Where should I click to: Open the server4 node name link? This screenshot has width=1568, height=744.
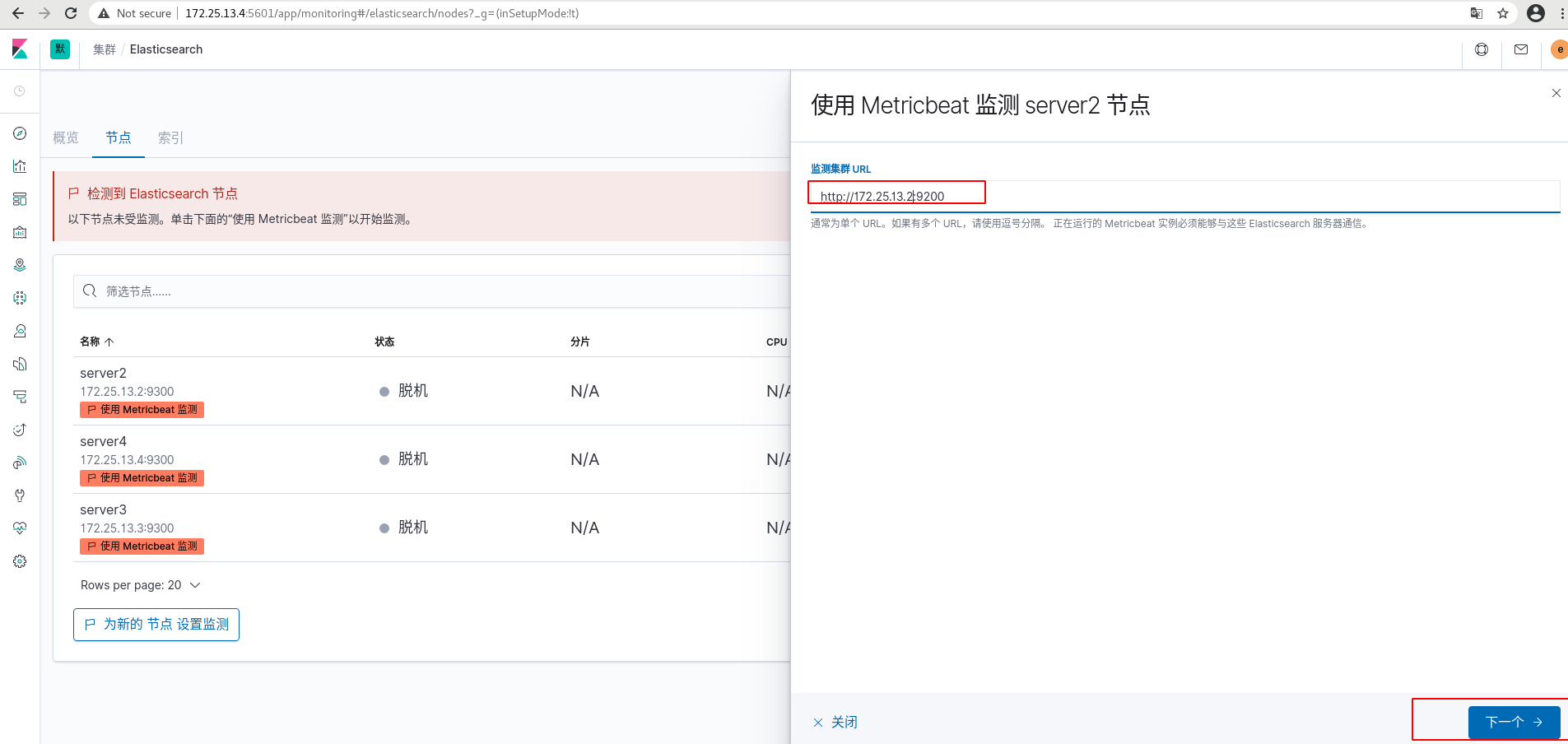103,441
